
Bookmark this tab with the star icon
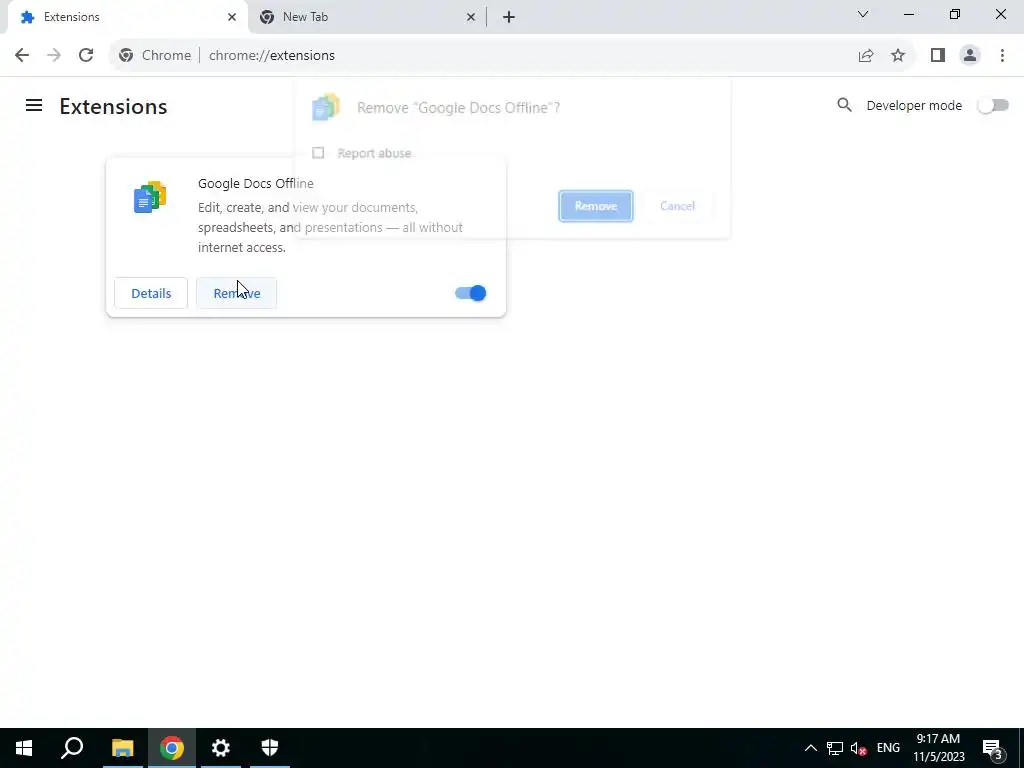(898, 56)
